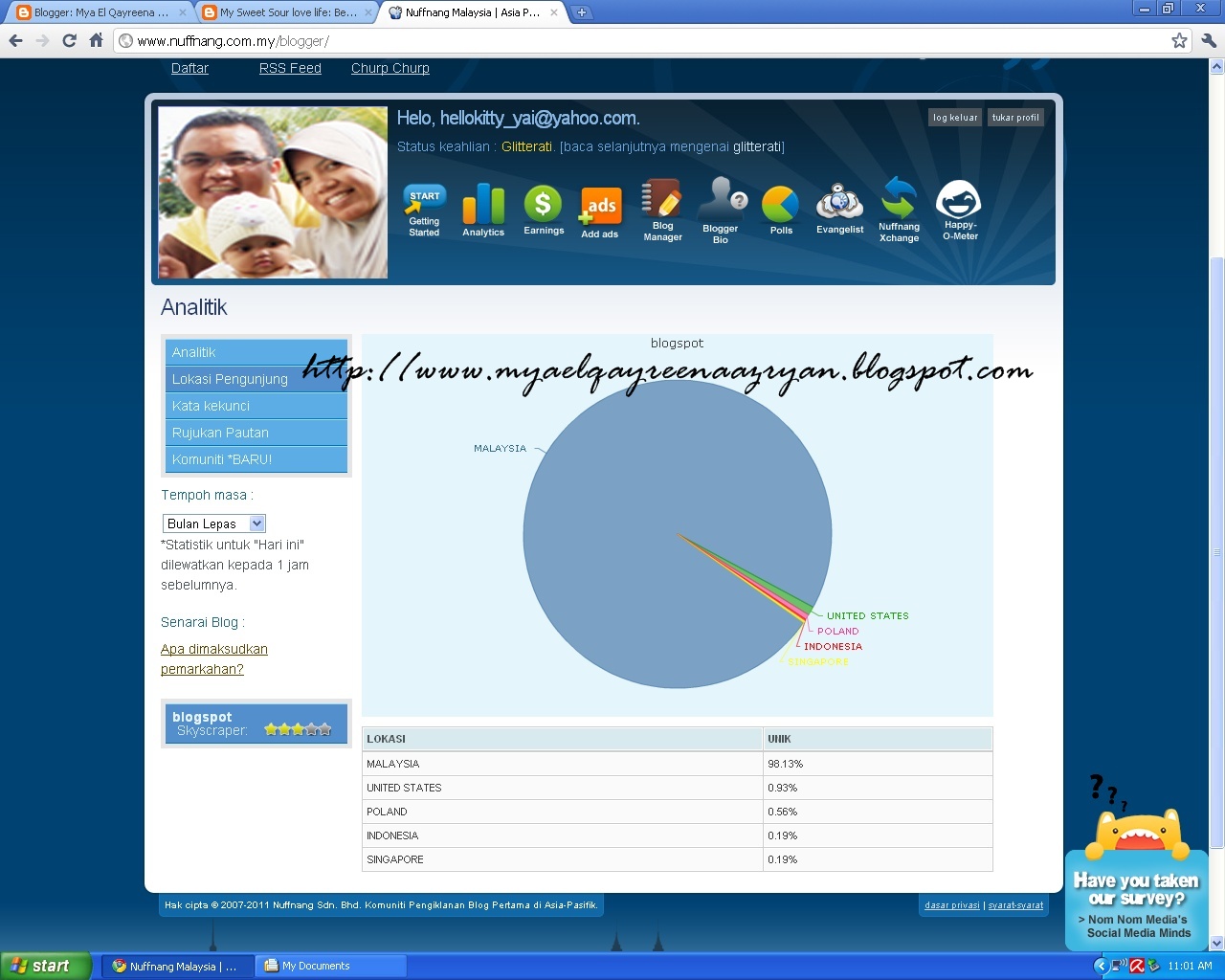This screenshot has width=1225, height=980.
Task: Click the scrollbar up arrow
Action: click(1217, 67)
